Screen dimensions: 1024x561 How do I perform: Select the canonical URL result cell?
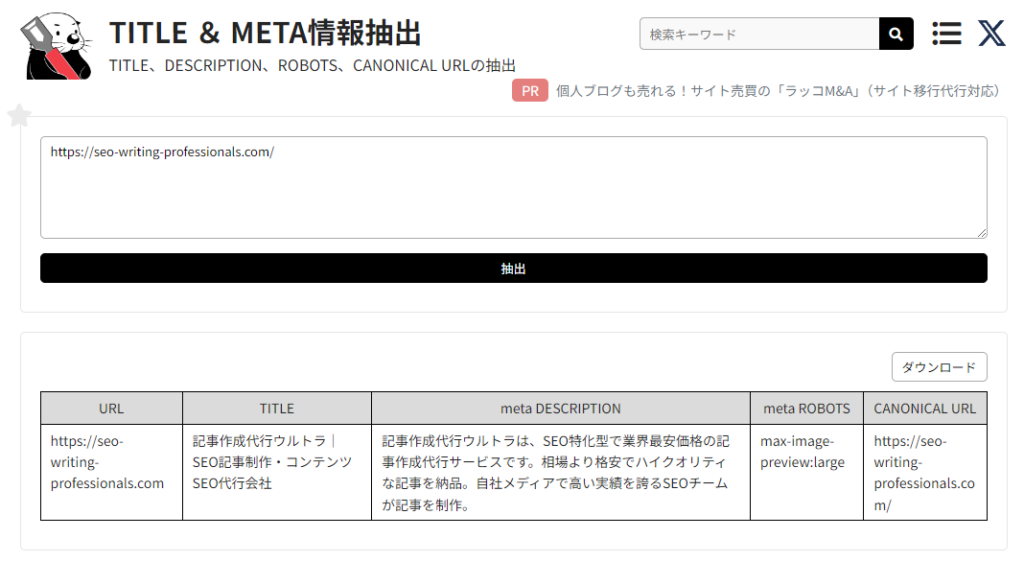925,472
